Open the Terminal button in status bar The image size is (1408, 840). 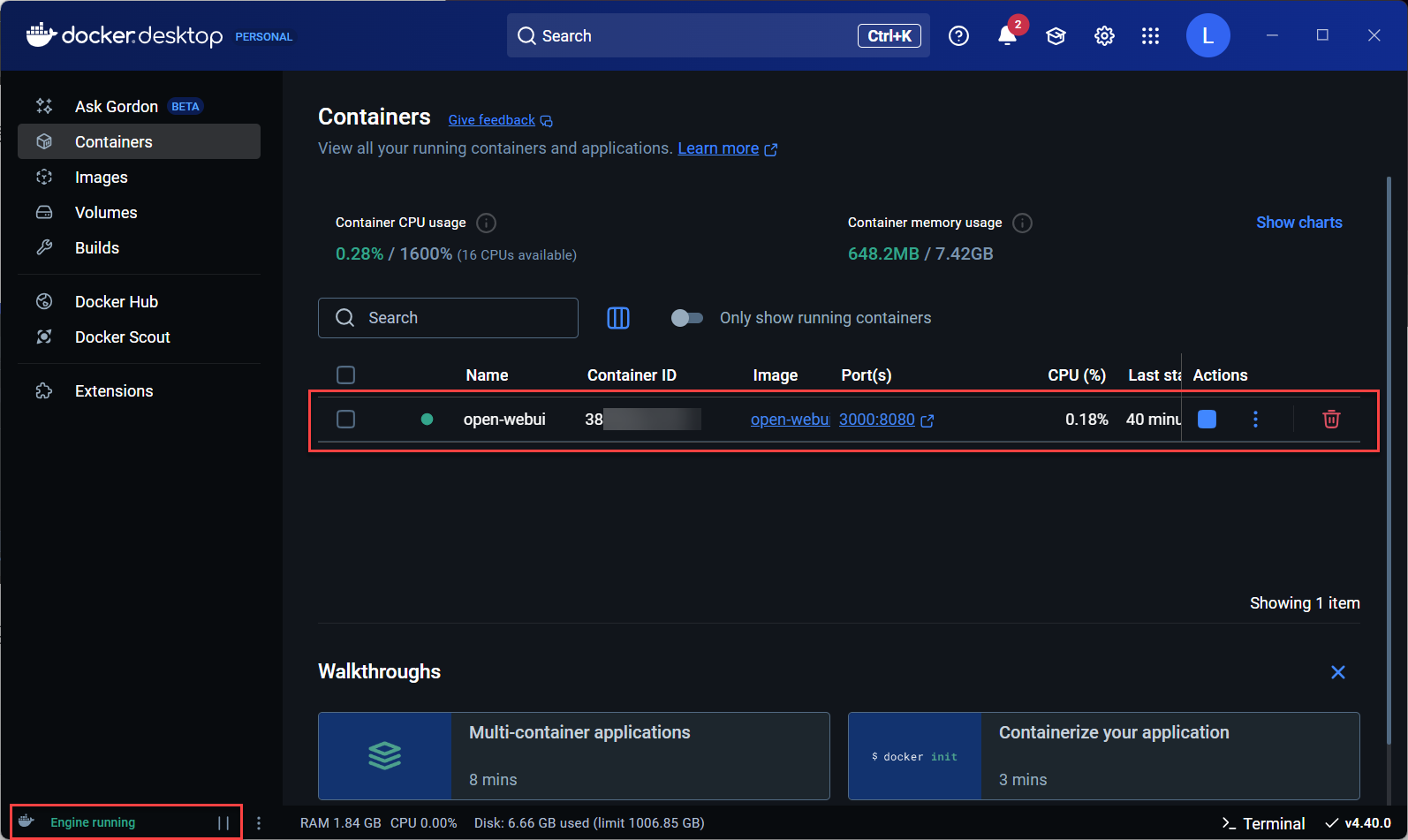pos(1263,823)
